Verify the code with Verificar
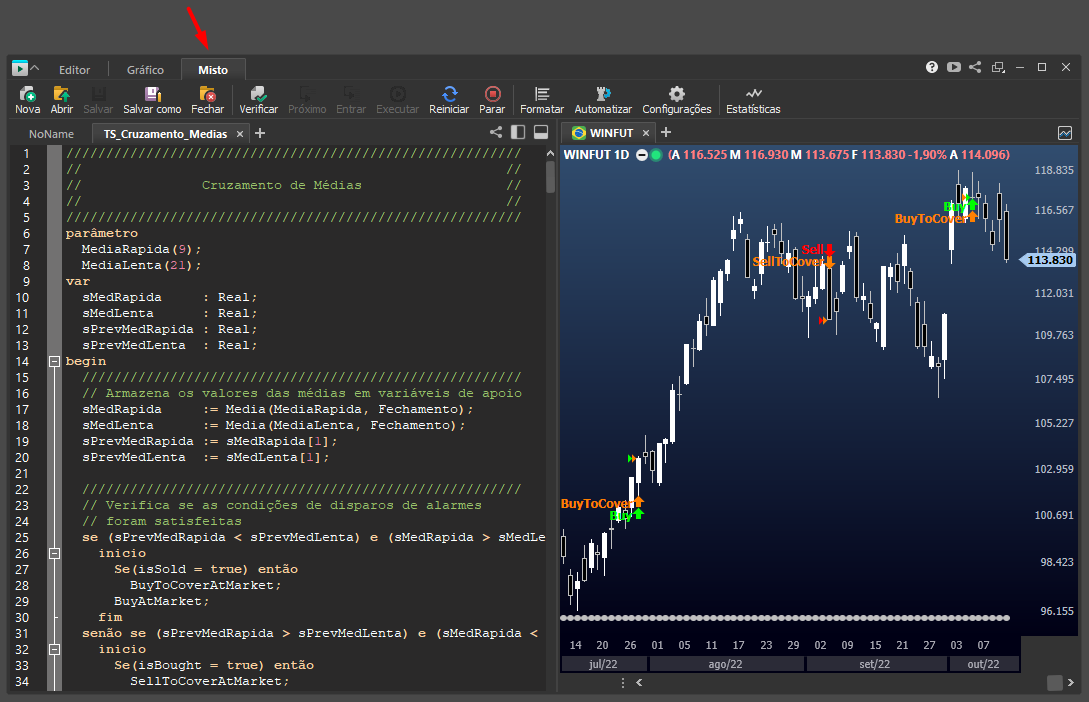The image size is (1089, 702). point(258,100)
